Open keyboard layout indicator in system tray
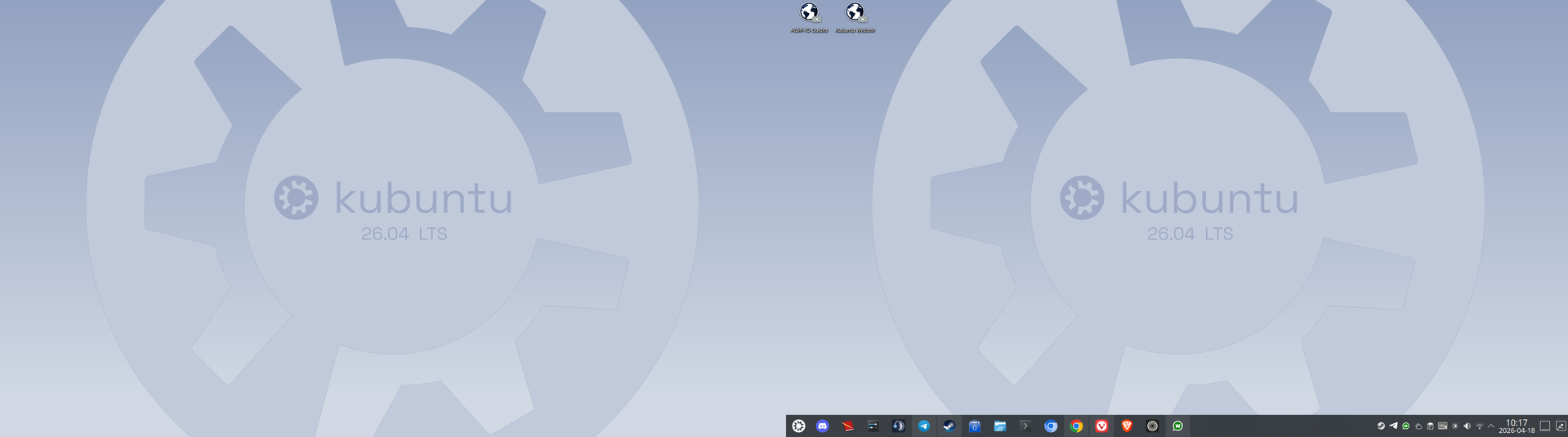The image size is (1568, 437). click(x=1442, y=426)
